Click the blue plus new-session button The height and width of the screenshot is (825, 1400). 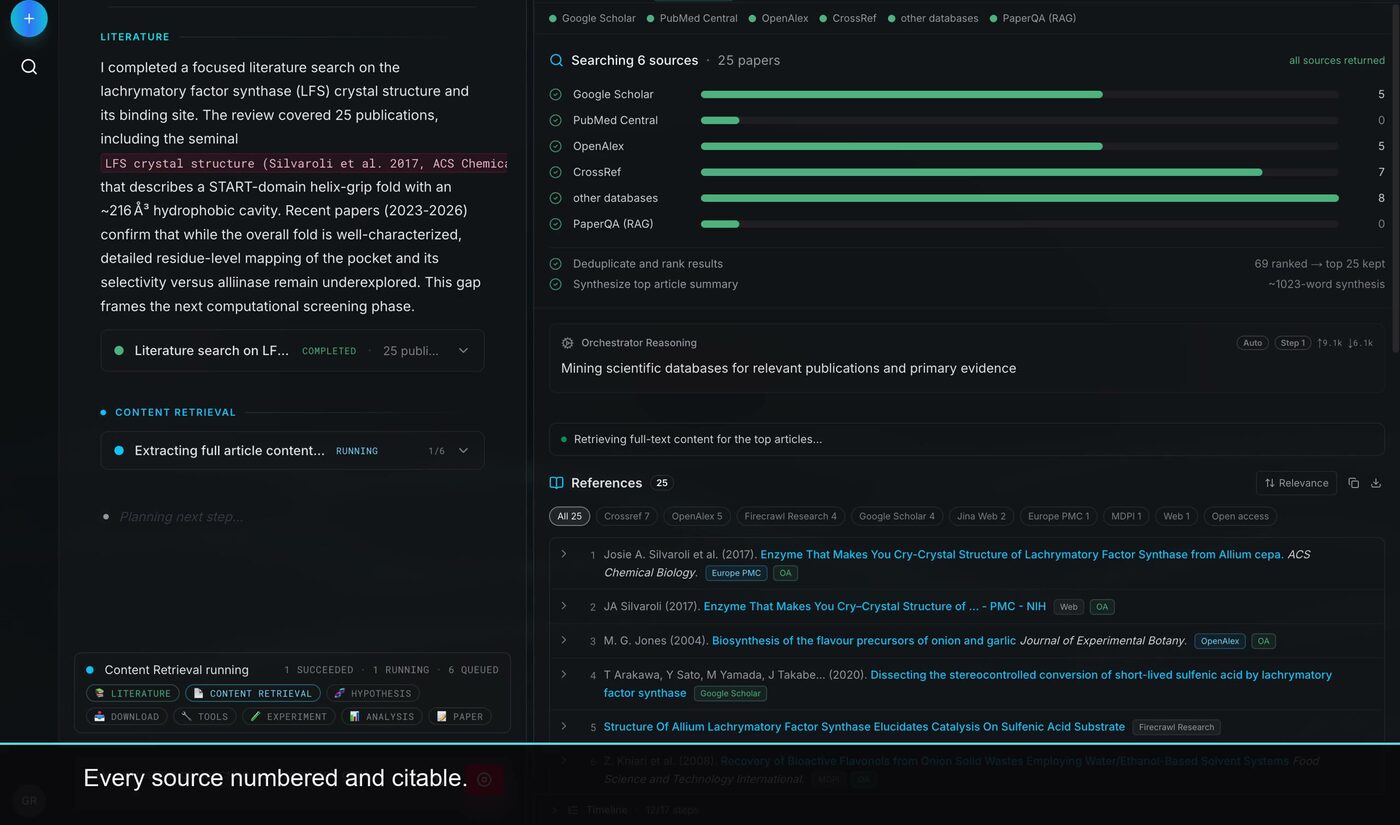(x=29, y=18)
